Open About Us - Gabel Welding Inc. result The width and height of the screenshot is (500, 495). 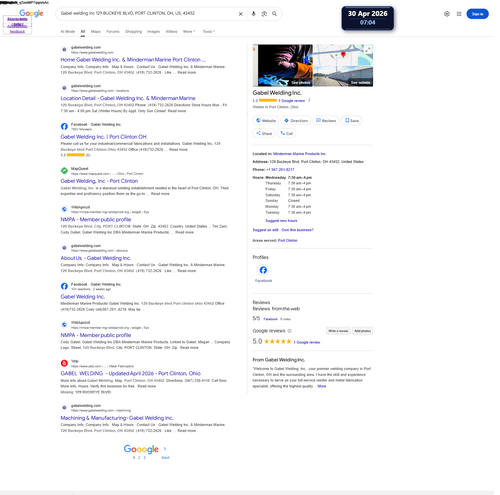[x=96, y=258]
